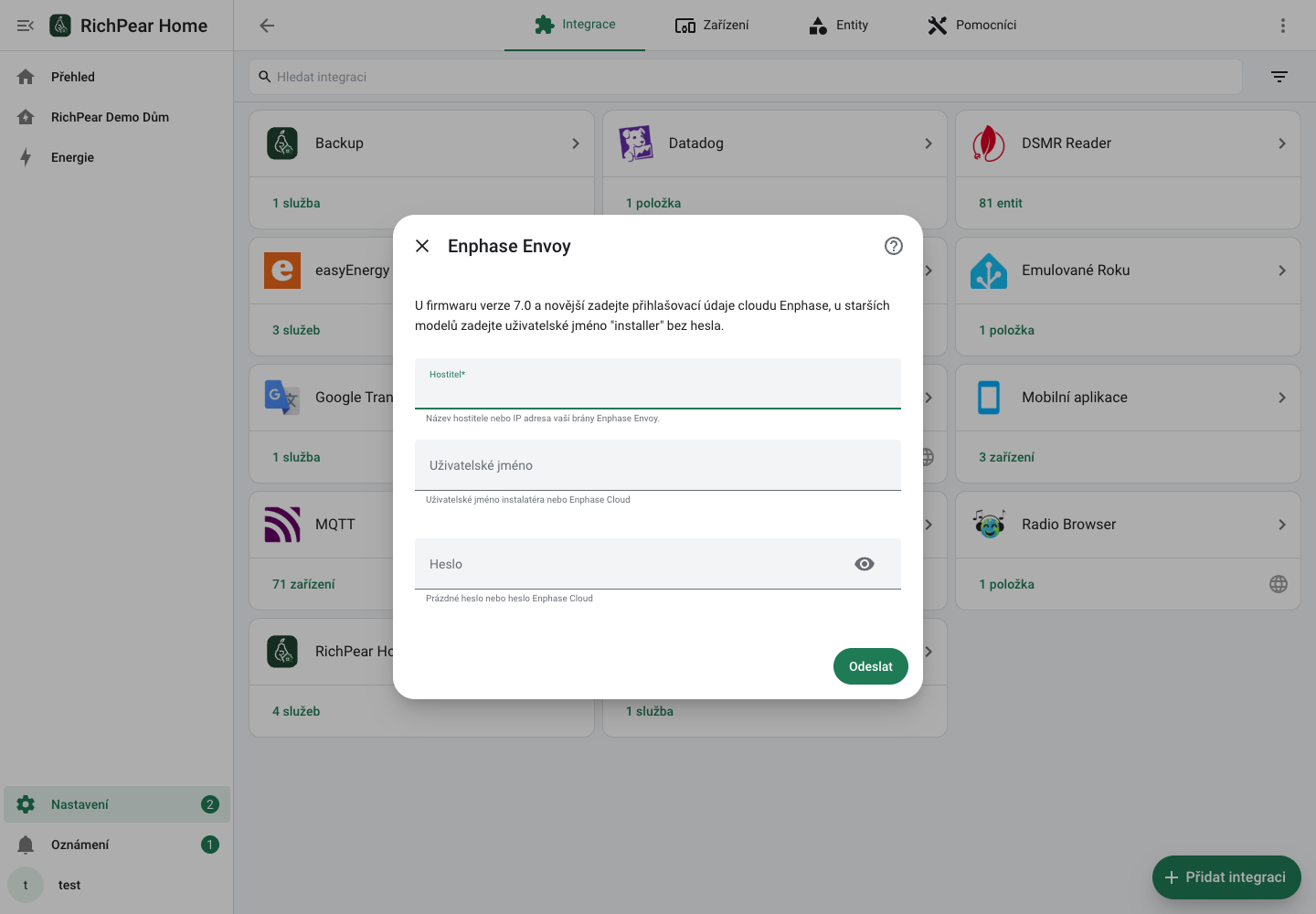This screenshot has width=1316, height=914.
Task: Open the integrations filter icon
Action: pos(1279,77)
